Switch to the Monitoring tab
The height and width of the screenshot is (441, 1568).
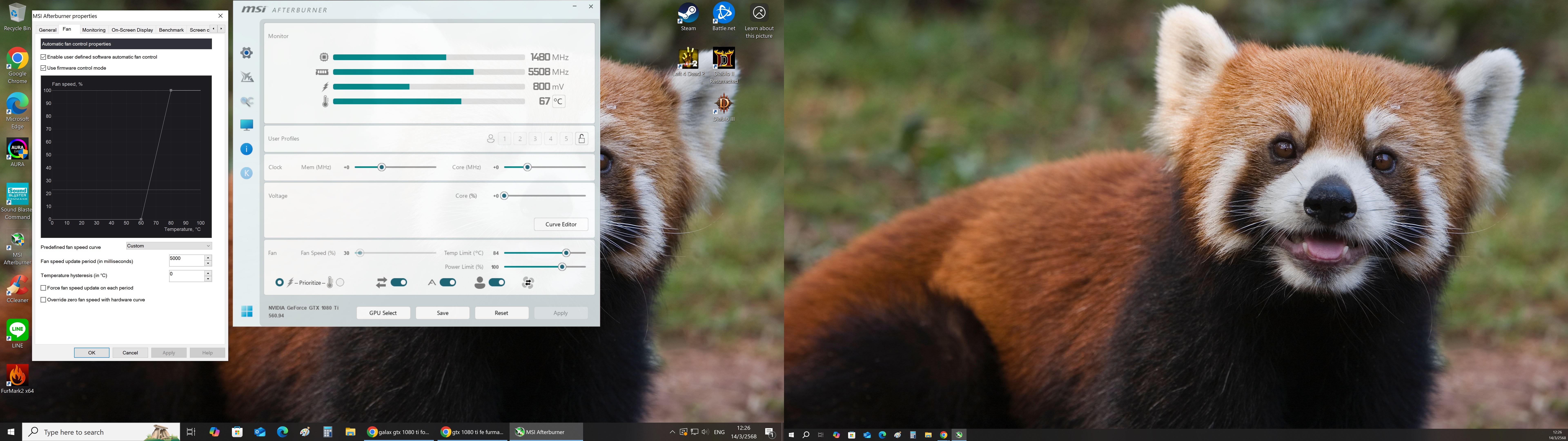click(94, 30)
